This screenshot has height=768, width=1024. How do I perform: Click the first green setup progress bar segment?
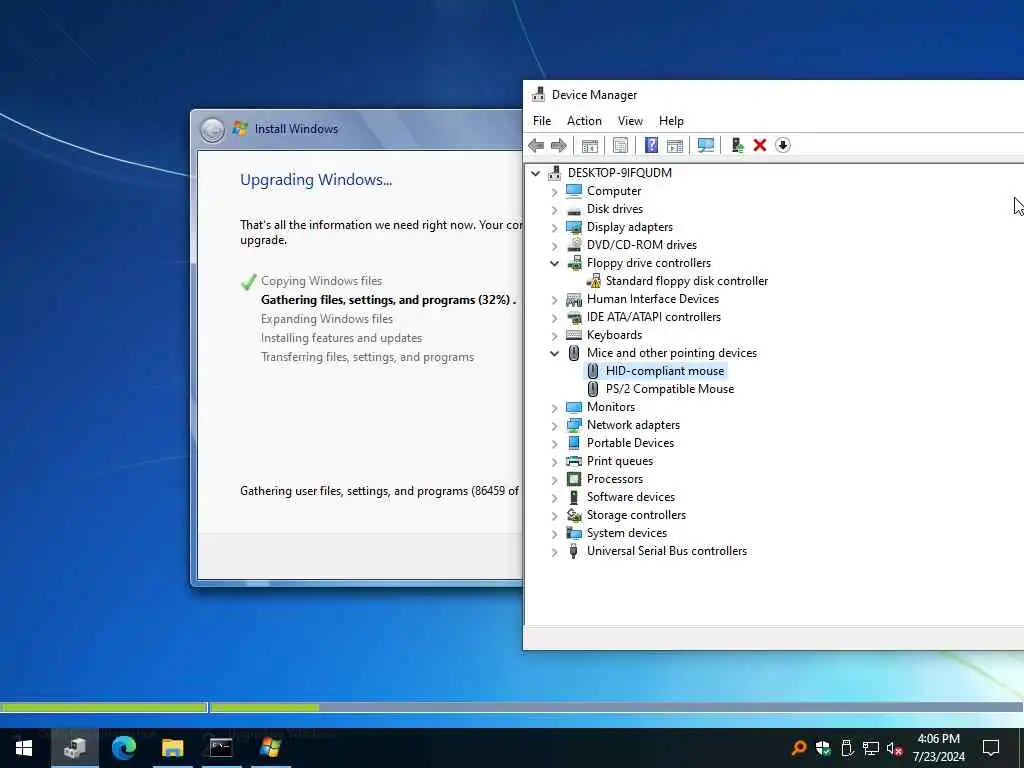(103, 707)
